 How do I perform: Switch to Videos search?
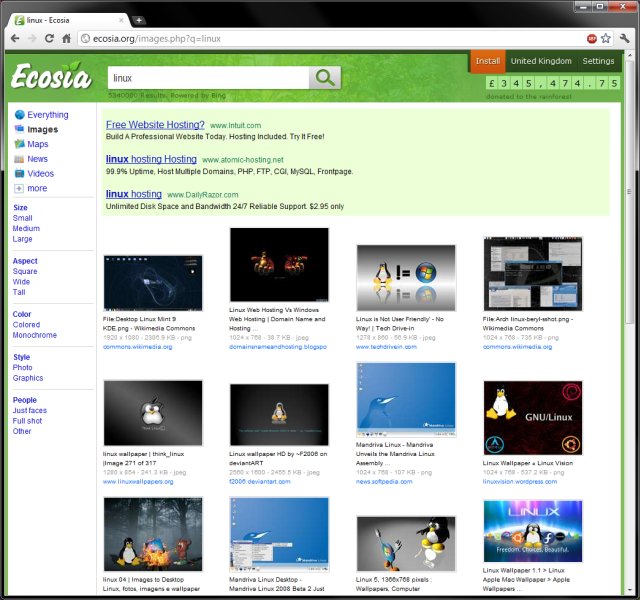[40, 173]
